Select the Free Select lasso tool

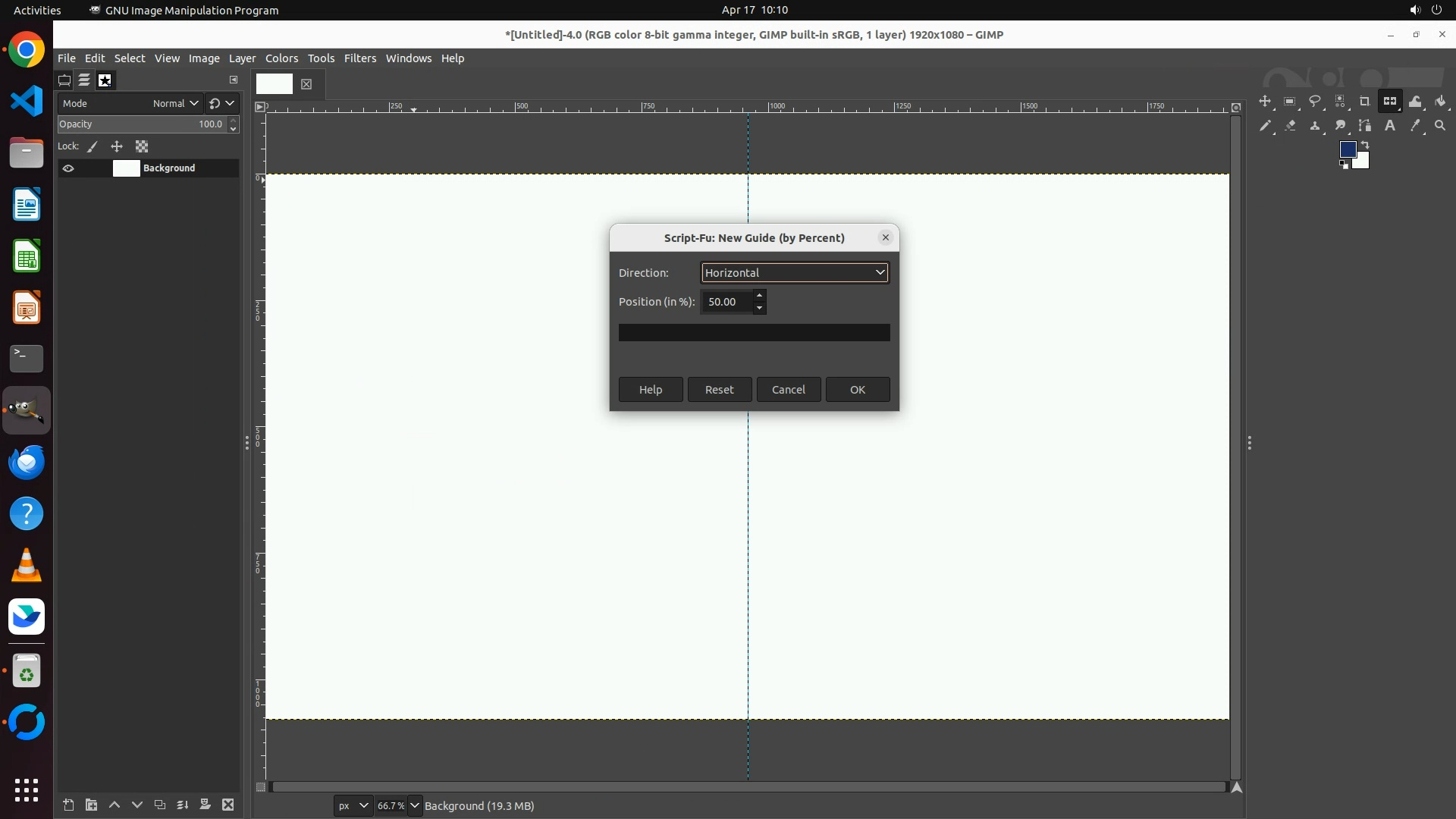coord(1315,102)
